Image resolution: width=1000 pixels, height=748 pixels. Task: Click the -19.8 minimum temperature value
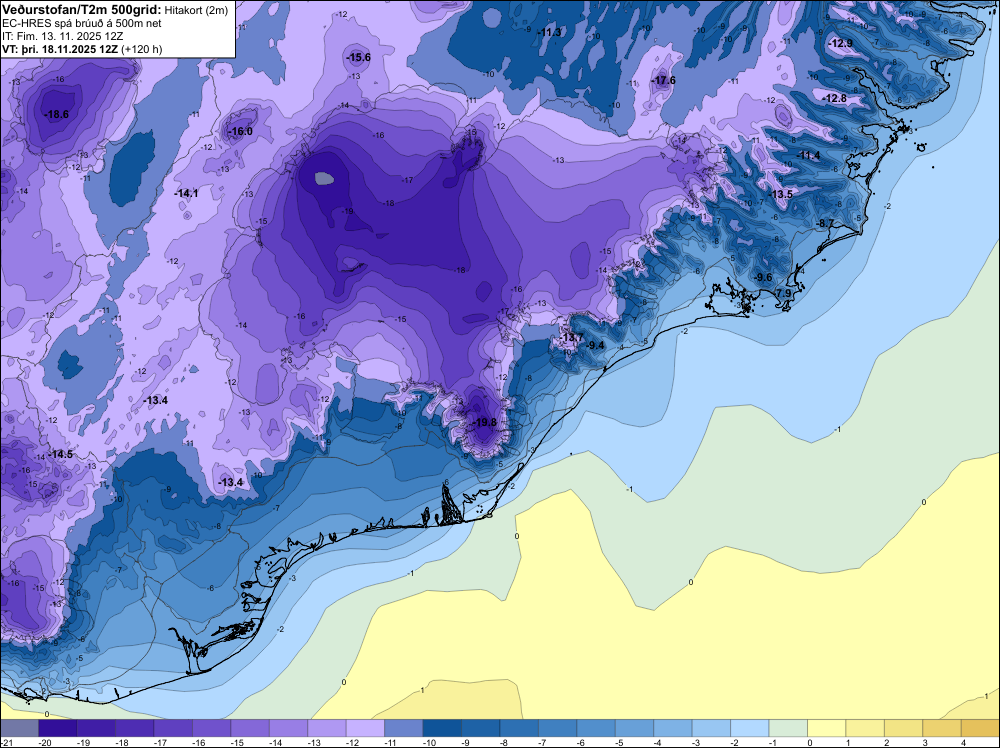tap(483, 423)
